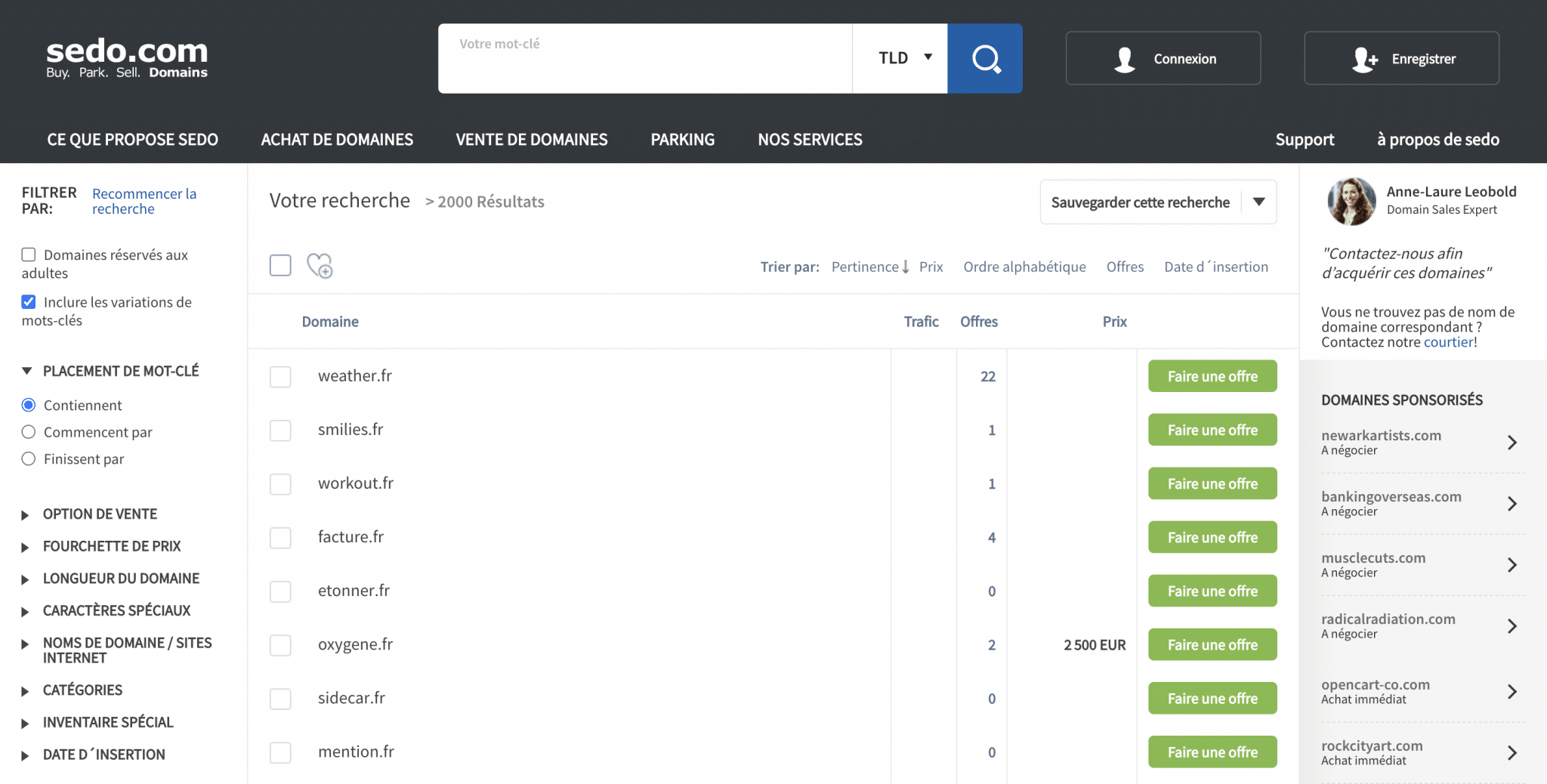Click the Connexion login button

coord(1163,58)
